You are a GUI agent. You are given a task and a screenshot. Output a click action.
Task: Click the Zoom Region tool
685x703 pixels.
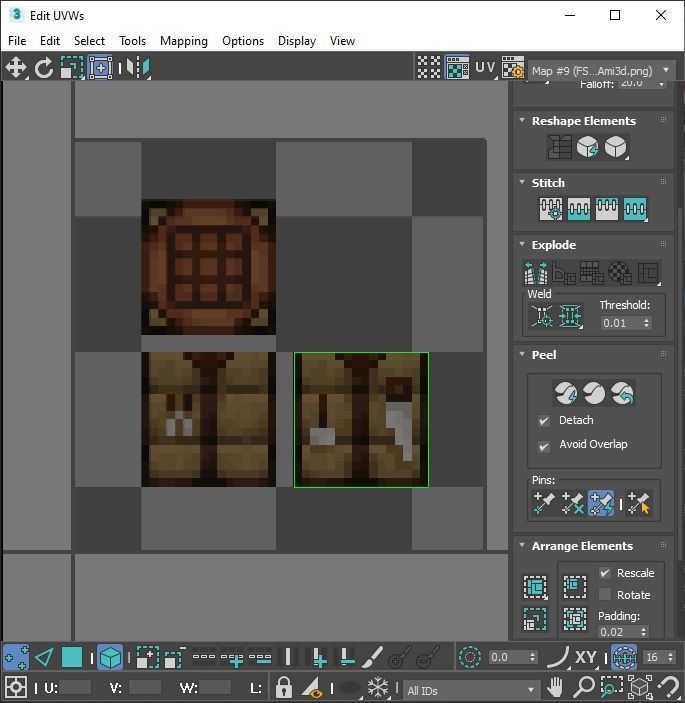[612, 686]
